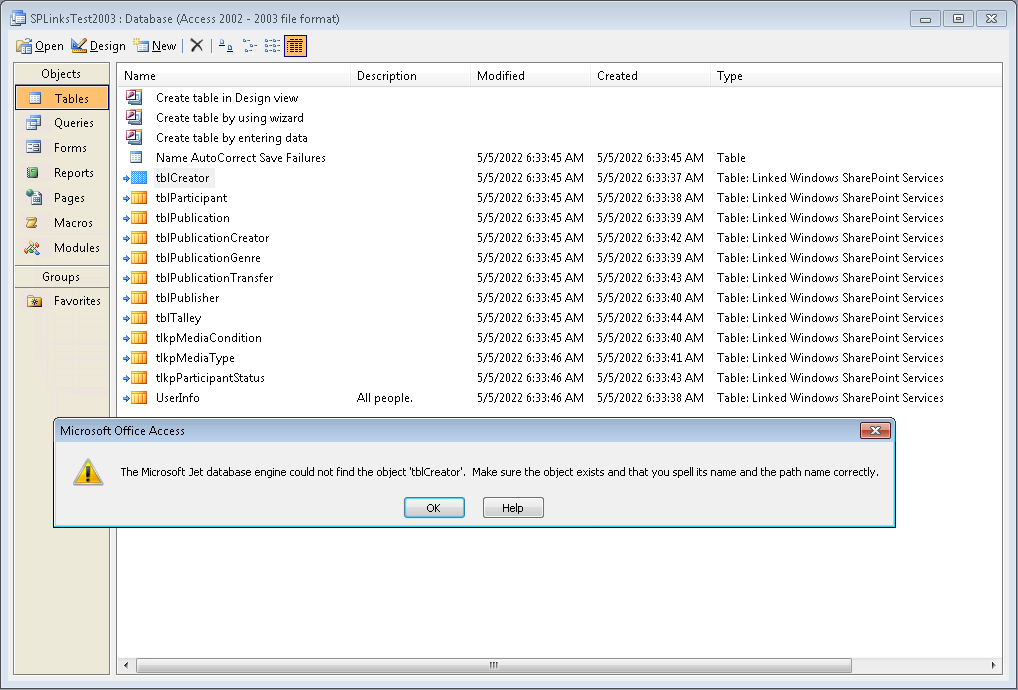Click the Create table in Design view icon
Screen dimensions: 1018x690
[x=134, y=97]
